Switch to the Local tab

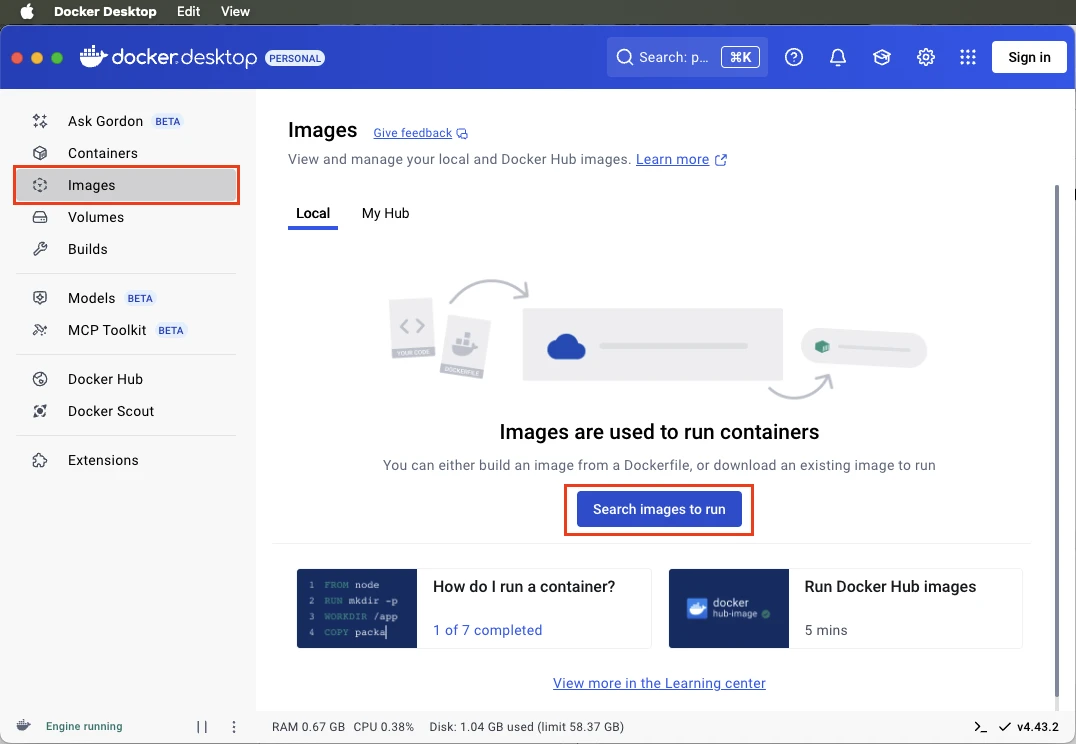pyautogui.click(x=313, y=213)
